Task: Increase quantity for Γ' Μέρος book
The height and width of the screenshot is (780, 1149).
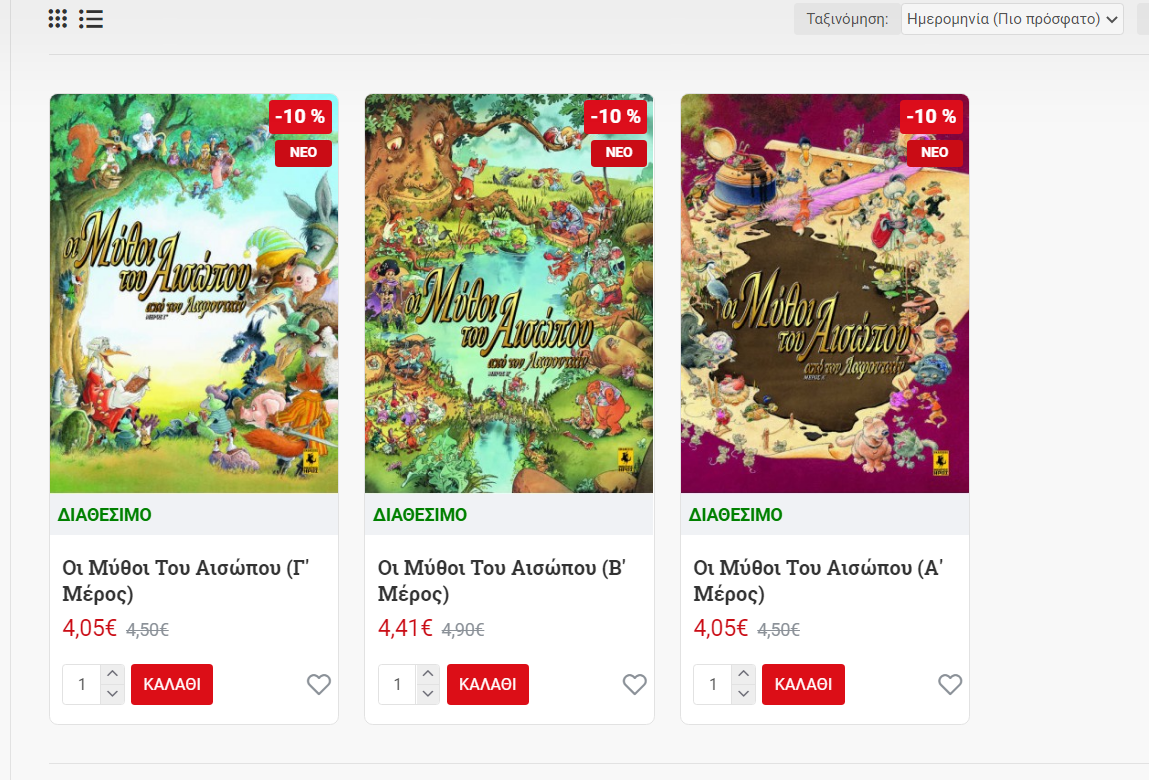Action: (112, 674)
